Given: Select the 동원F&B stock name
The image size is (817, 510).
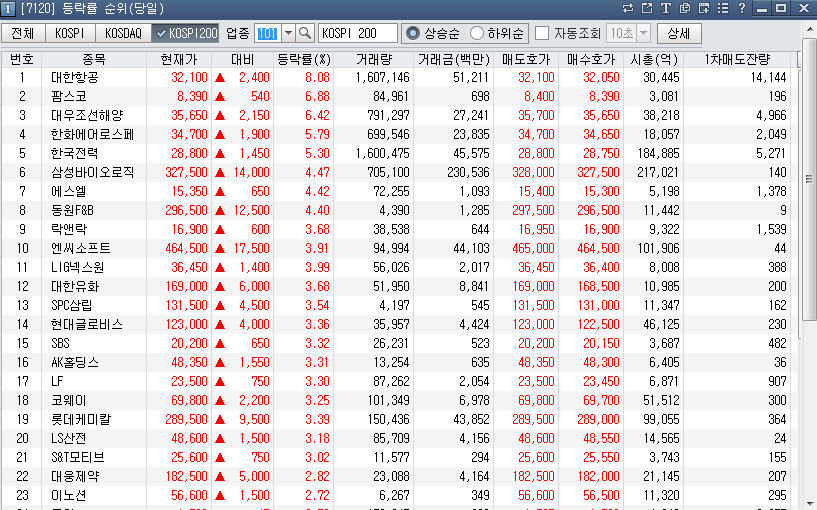Looking at the screenshot, I should [x=72, y=210].
